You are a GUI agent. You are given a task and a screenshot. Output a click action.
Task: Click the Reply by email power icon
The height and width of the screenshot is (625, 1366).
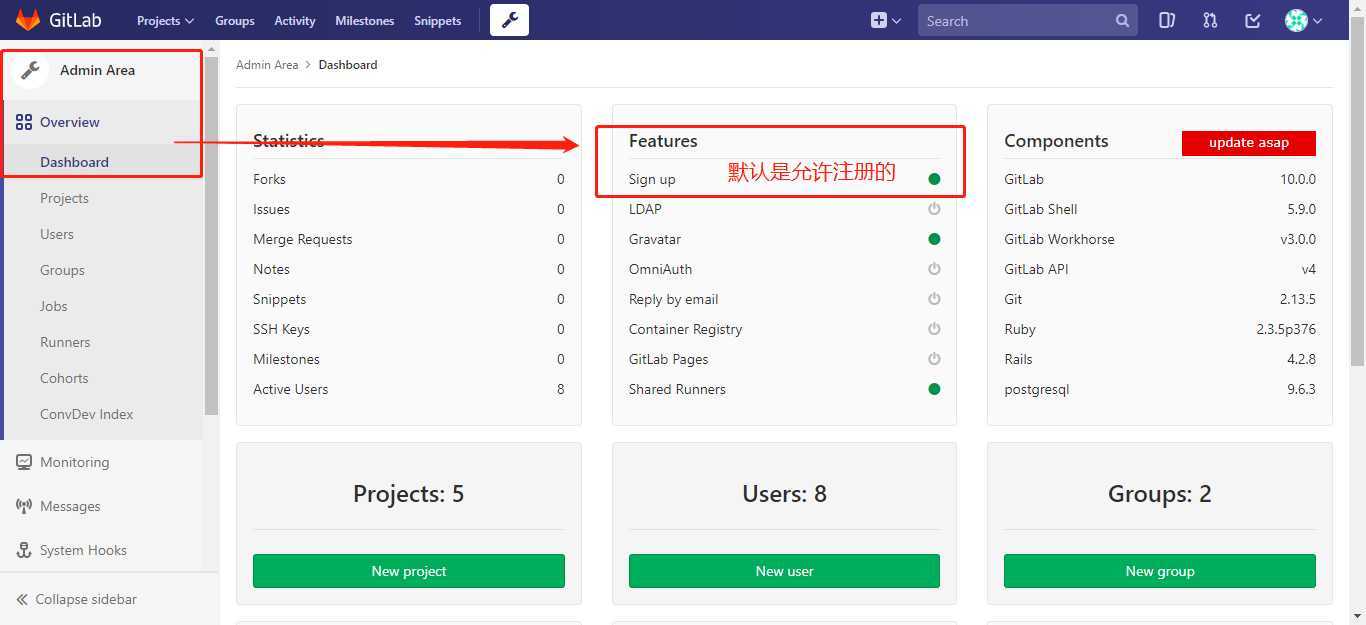pyautogui.click(x=934, y=299)
